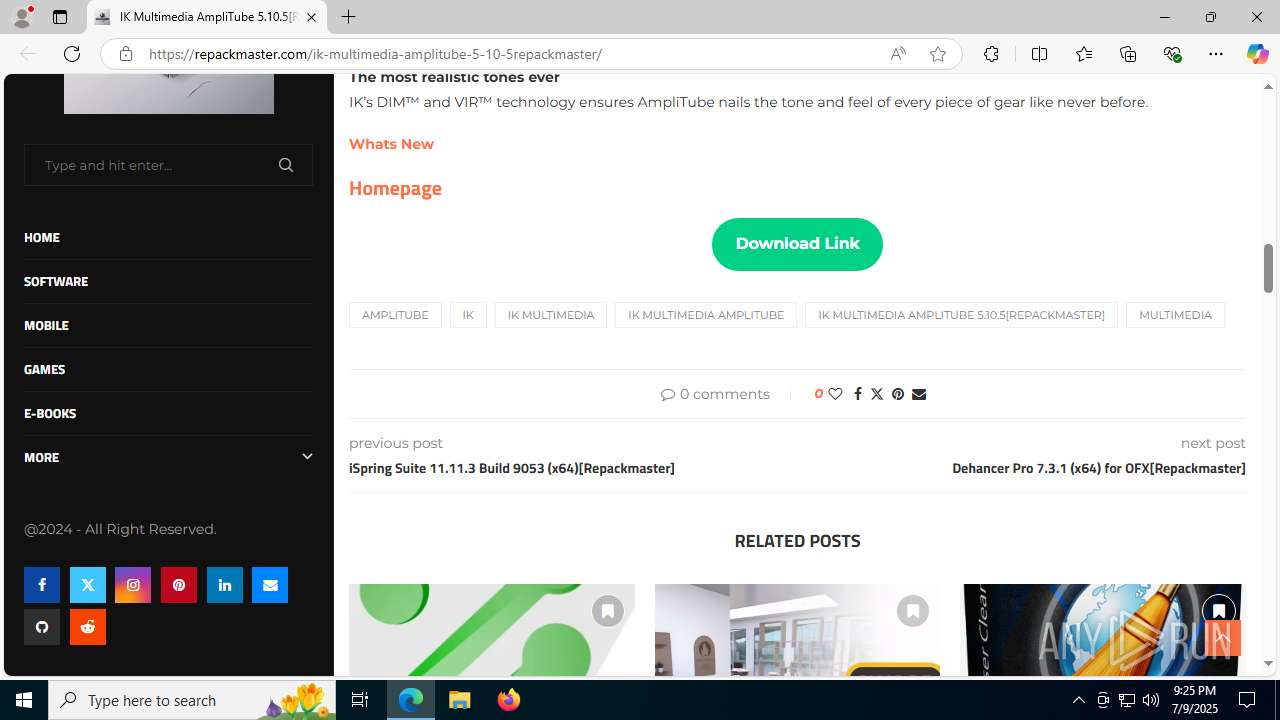Bookmark the first related post thumbnail
The width and height of the screenshot is (1280, 720).
pyautogui.click(x=607, y=611)
